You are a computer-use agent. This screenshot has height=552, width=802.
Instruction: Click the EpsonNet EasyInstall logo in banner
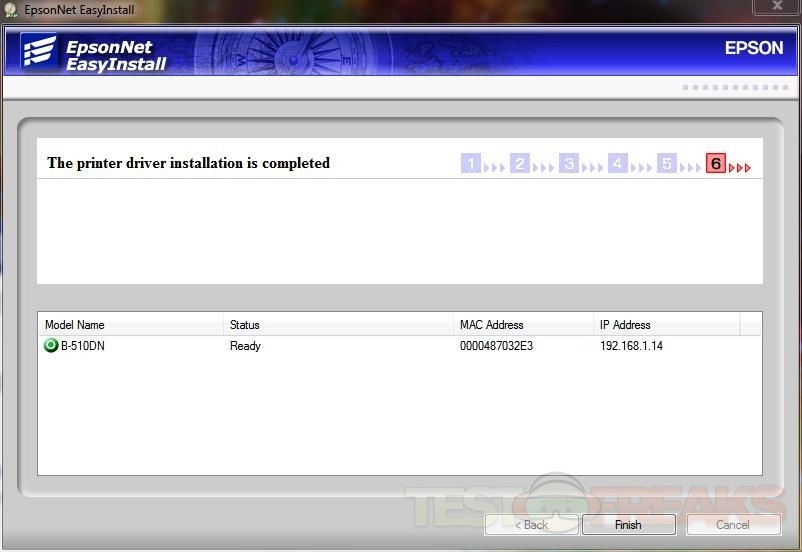[x=95, y=55]
